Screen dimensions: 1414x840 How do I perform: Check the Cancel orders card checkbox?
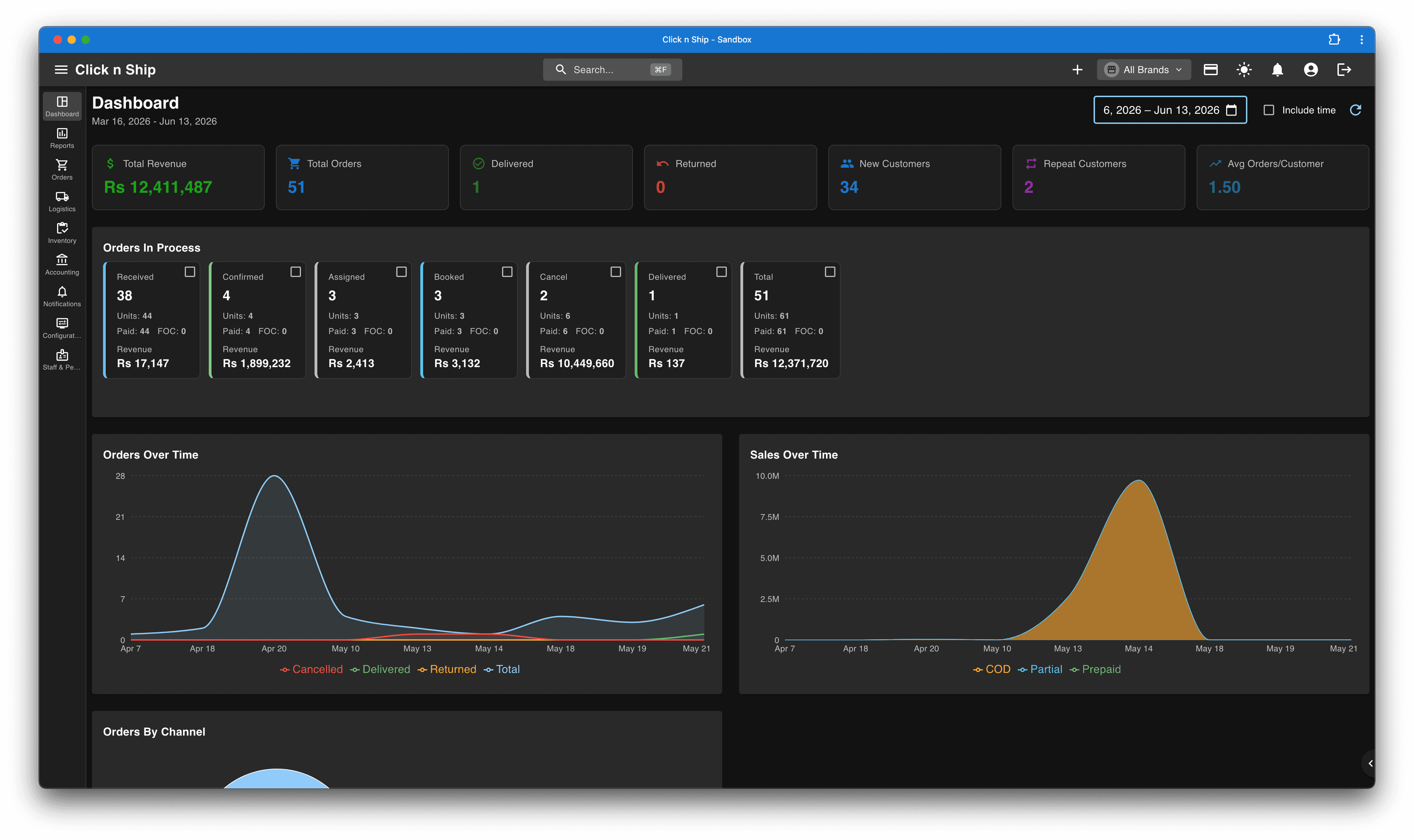coord(616,272)
